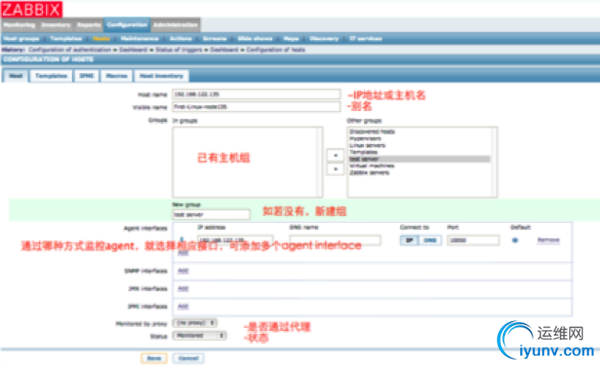Add a JMX interface
The height and width of the screenshot is (367, 600).
click(x=183, y=289)
